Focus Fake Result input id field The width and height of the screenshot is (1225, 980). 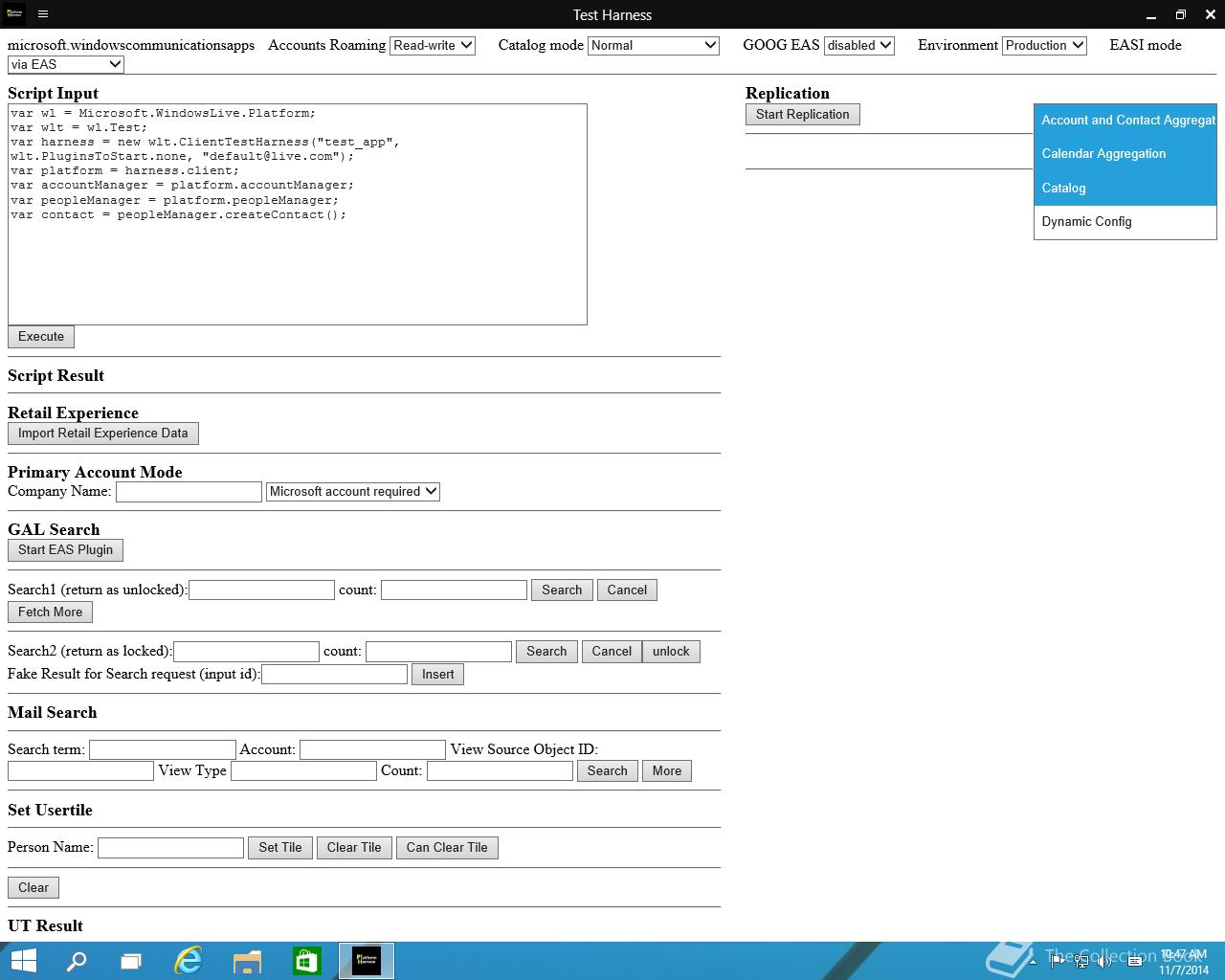(335, 675)
